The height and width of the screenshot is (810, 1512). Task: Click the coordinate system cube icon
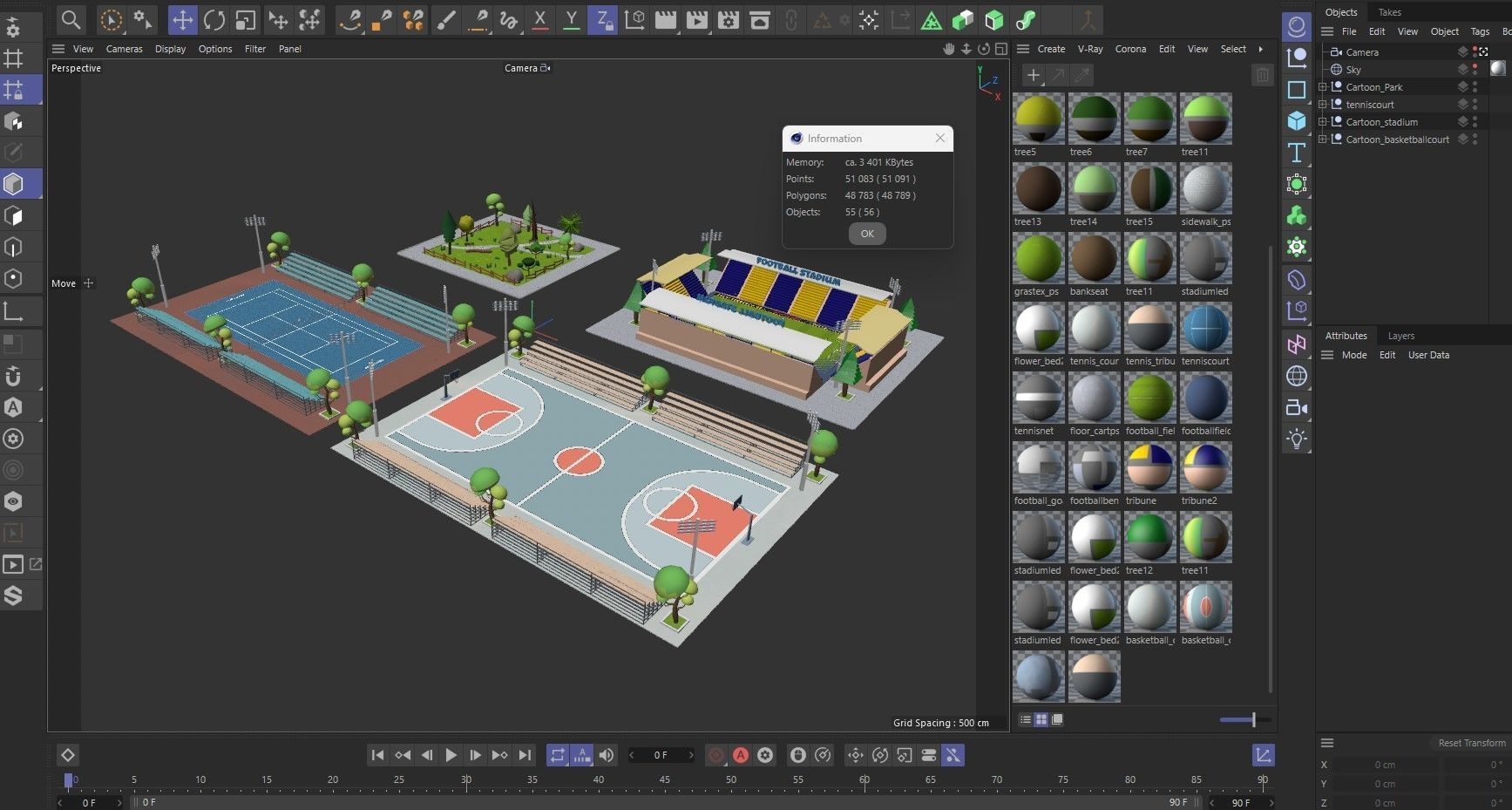pyautogui.click(x=635, y=19)
